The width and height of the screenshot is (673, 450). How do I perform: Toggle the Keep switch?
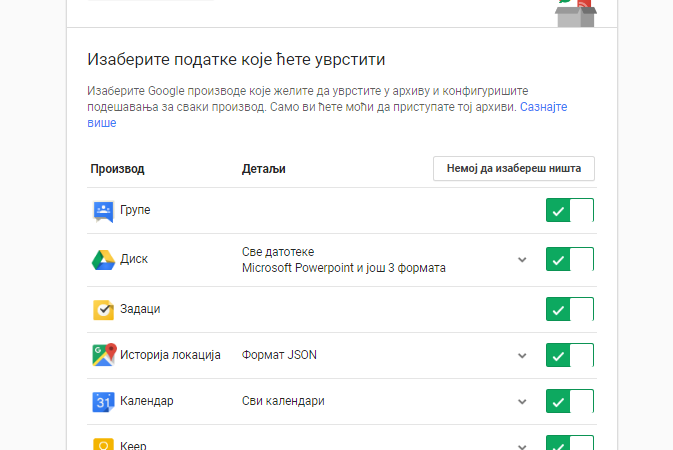point(570,443)
